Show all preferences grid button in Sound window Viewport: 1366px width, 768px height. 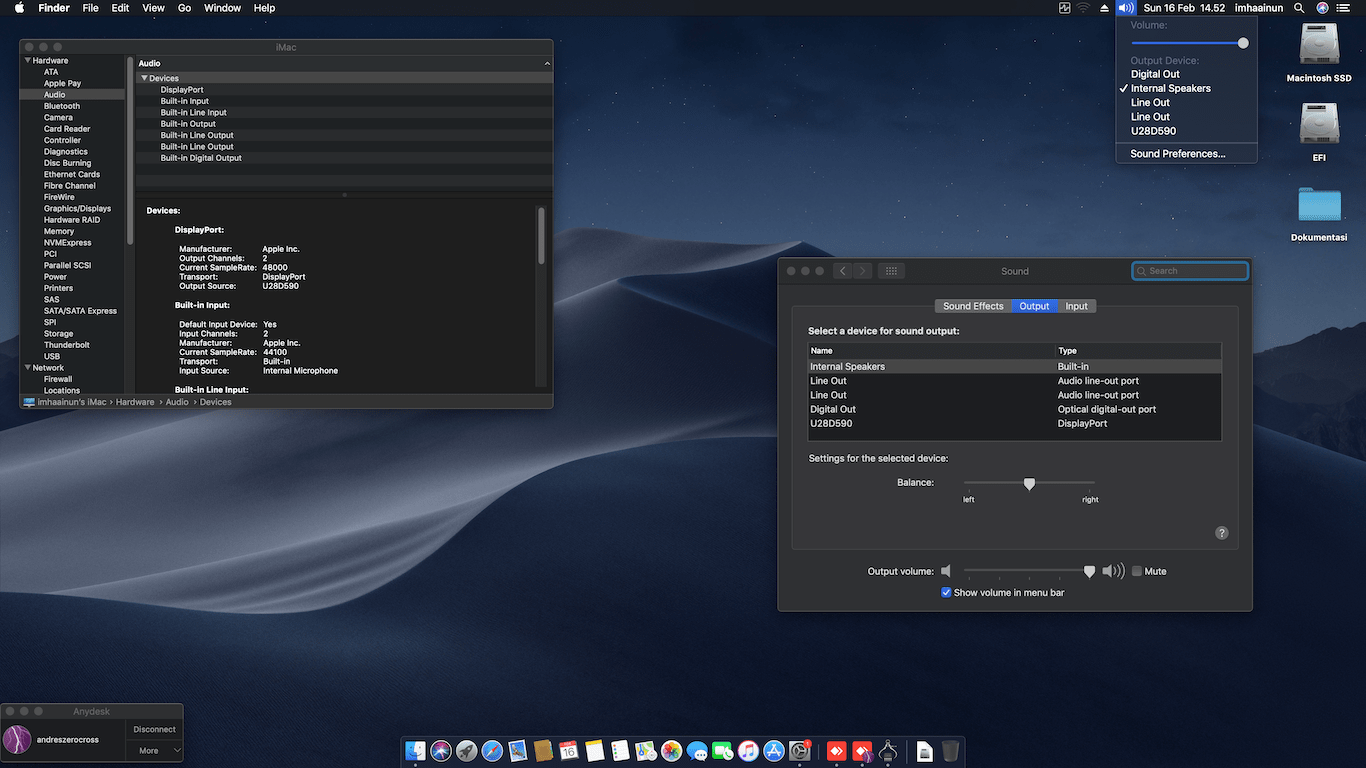[892, 271]
